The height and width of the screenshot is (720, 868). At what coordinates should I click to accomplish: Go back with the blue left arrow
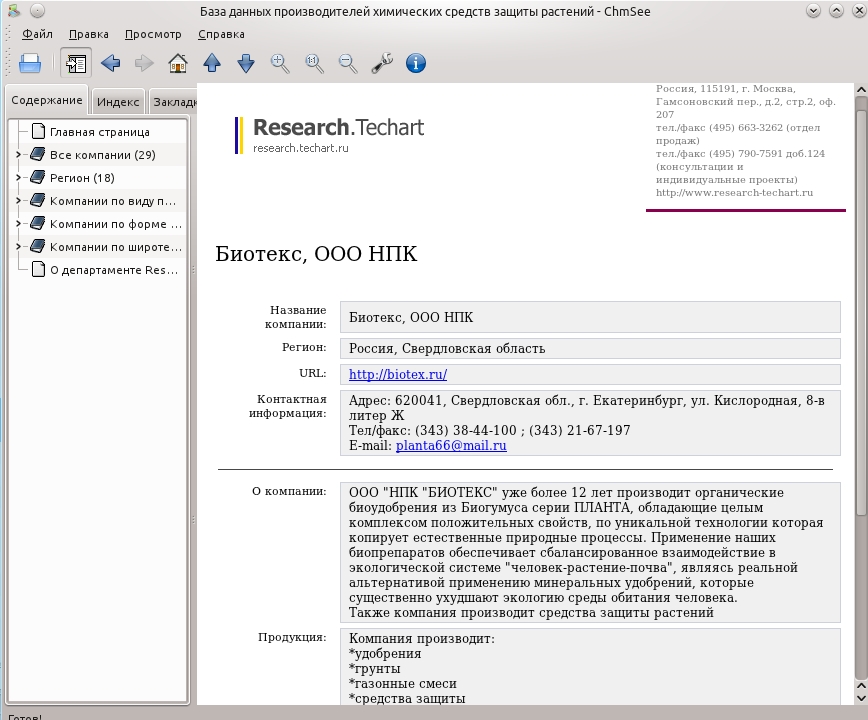click(111, 63)
